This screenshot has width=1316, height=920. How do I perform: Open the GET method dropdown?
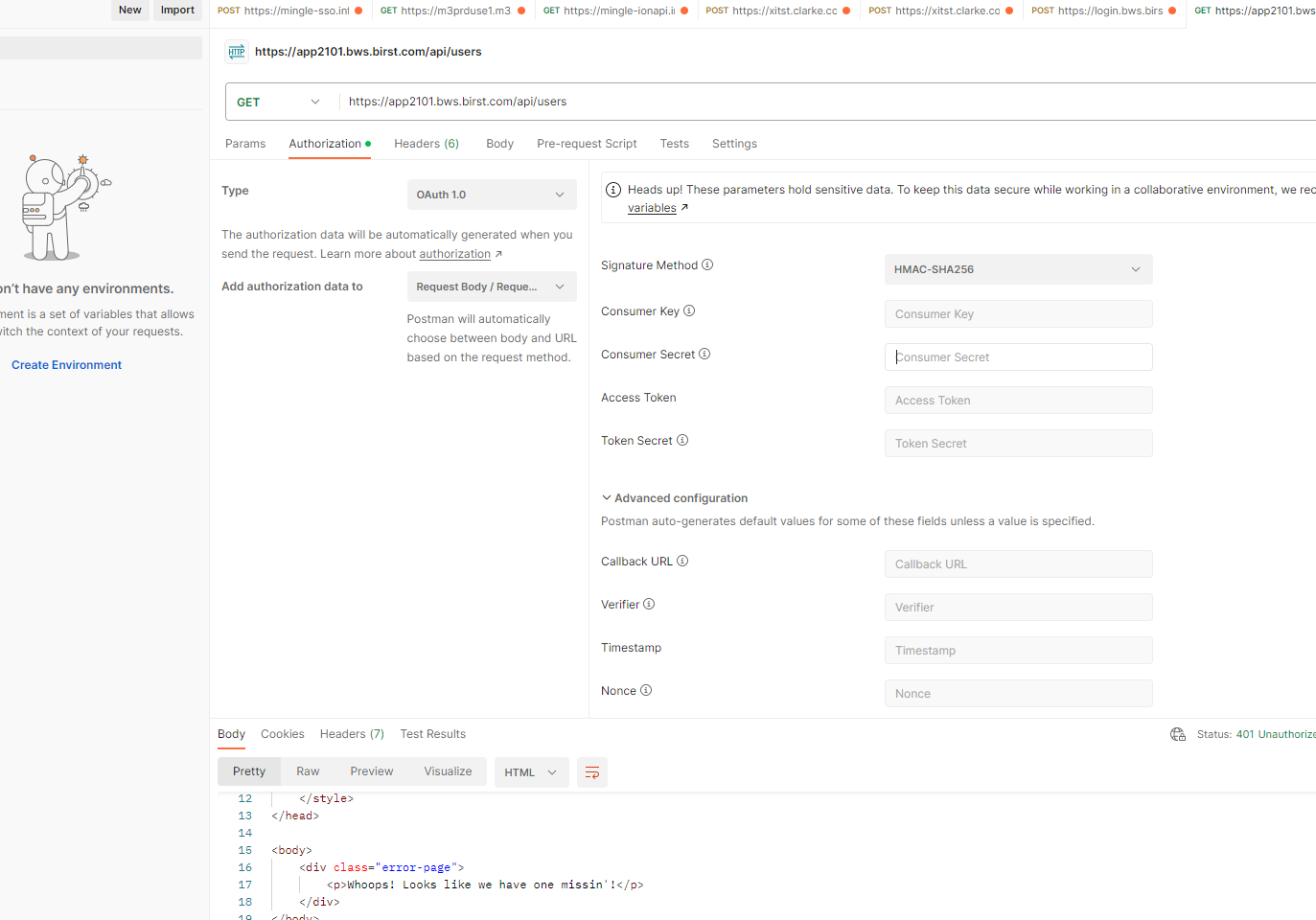(x=279, y=102)
